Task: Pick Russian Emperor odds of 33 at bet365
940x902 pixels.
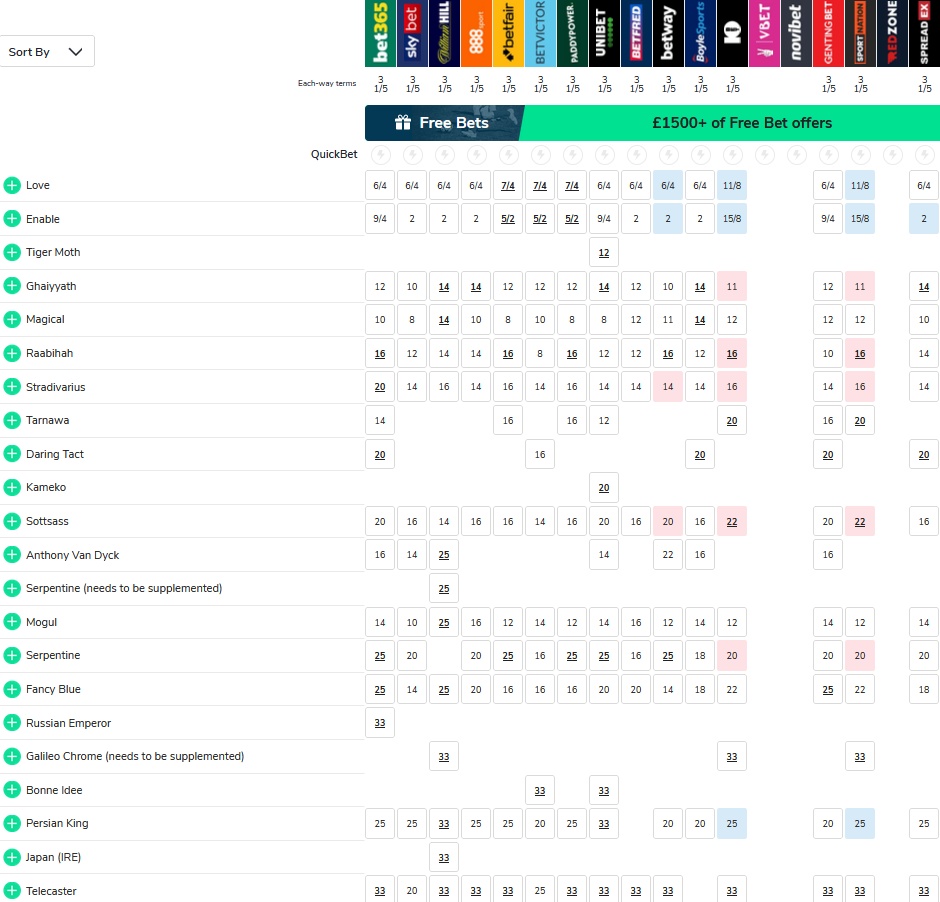Action: point(380,723)
